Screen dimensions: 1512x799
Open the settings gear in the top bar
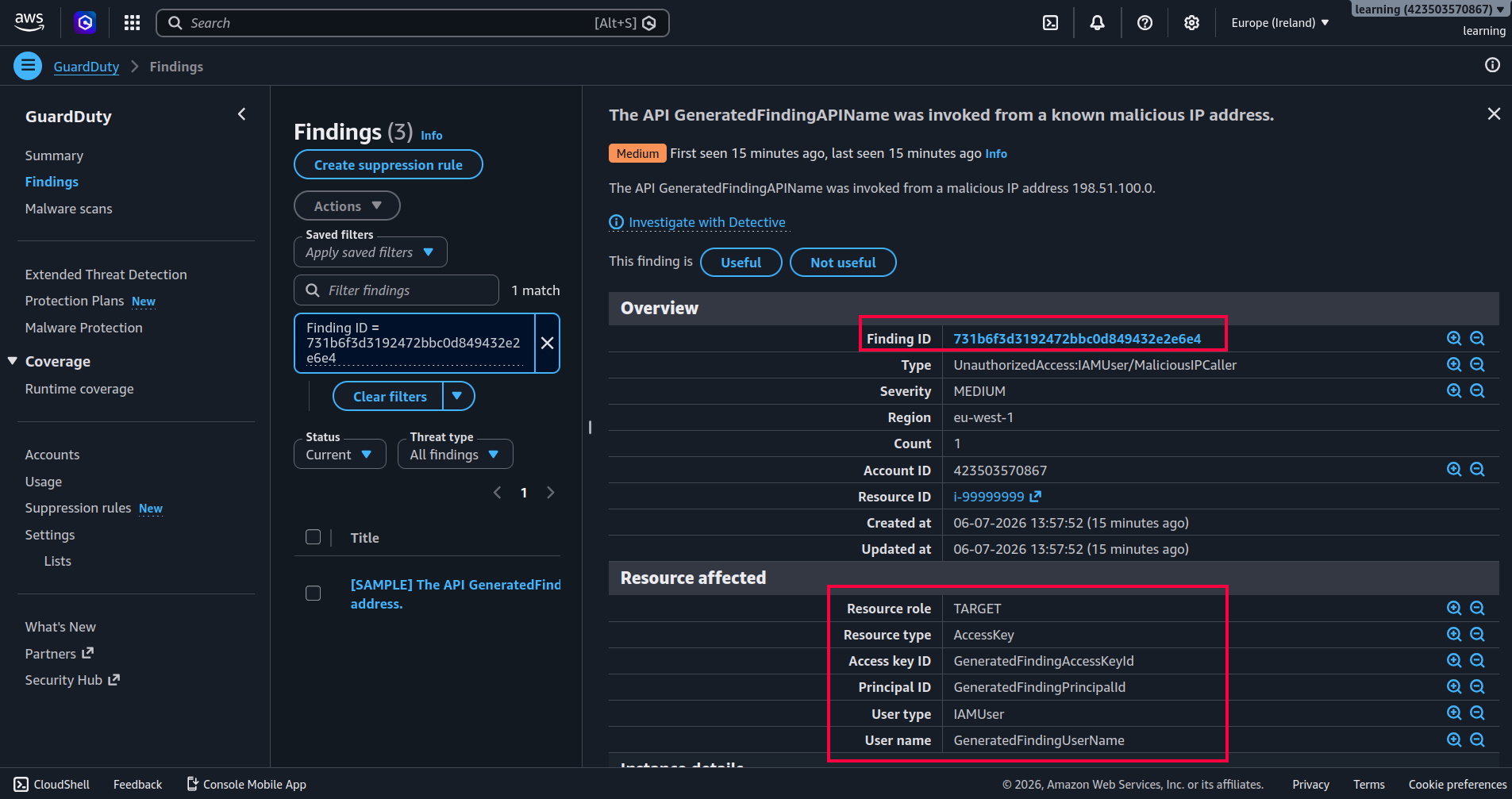[x=1191, y=23]
